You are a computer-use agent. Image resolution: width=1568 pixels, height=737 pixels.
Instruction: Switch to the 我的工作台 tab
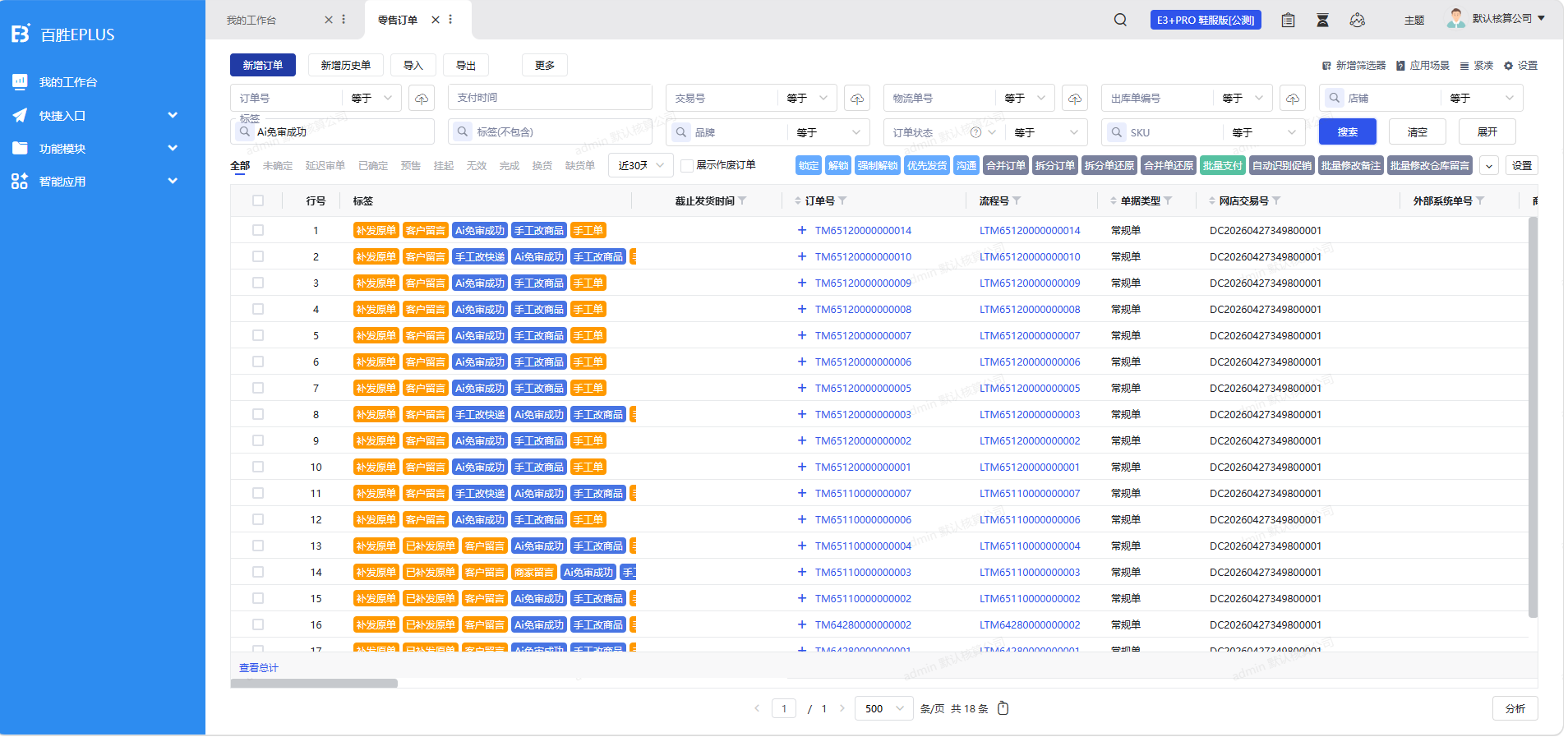[251, 20]
